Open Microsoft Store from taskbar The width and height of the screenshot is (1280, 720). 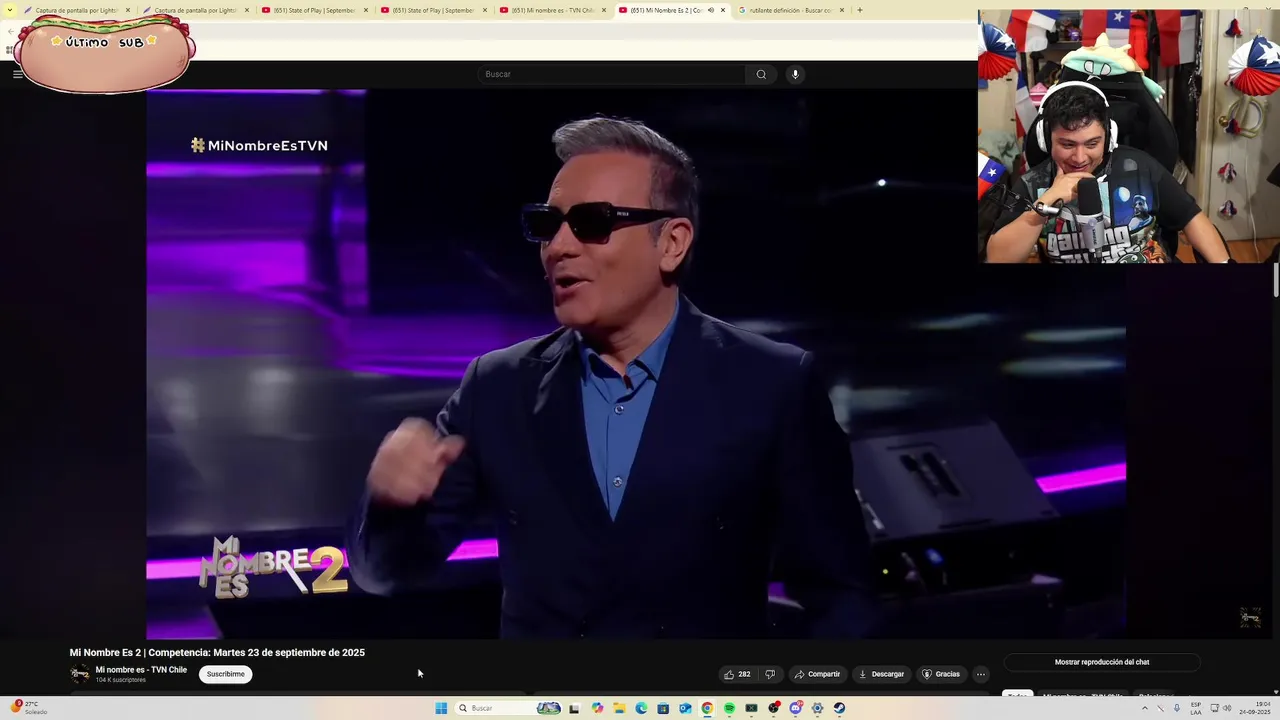point(663,708)
